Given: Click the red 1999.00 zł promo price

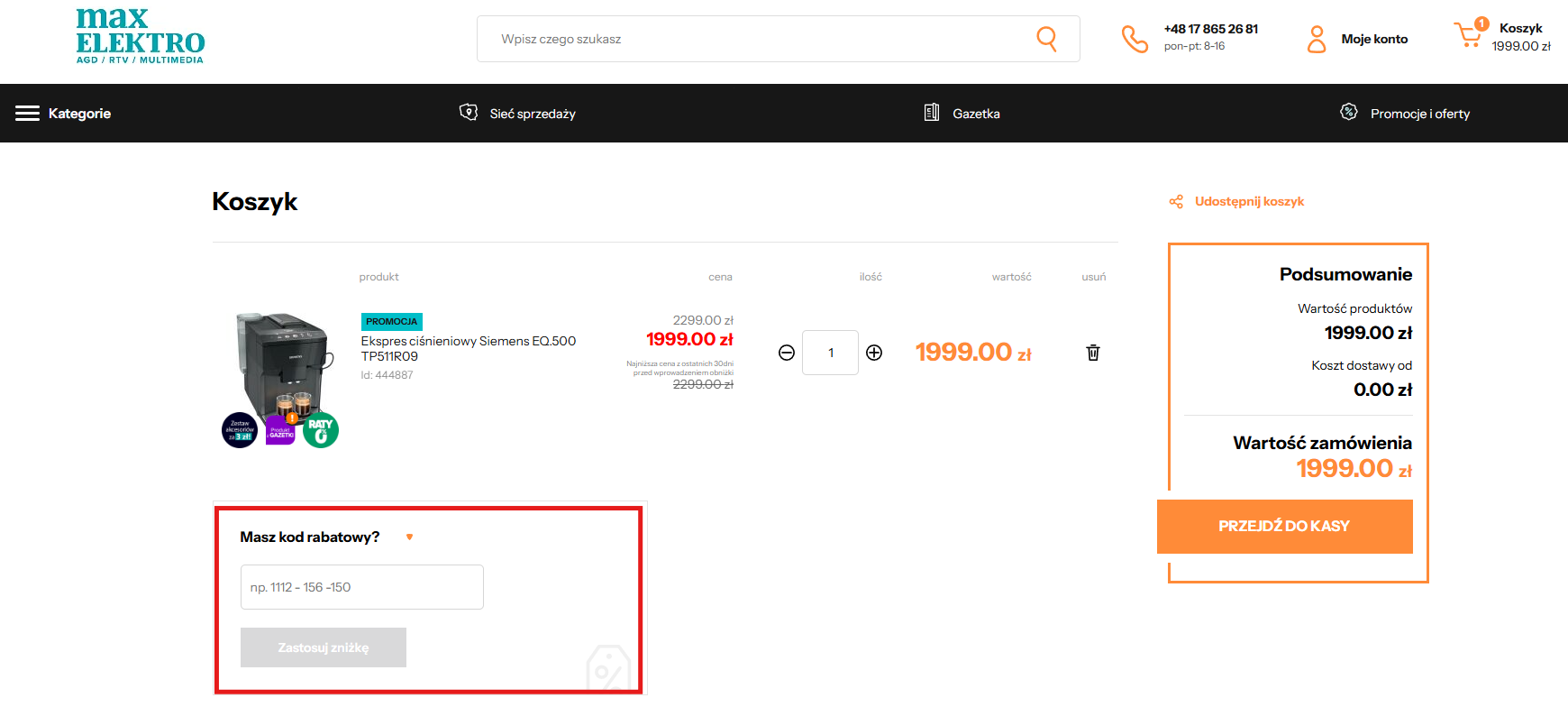Looking at the screenshot, I should [689, 339].
